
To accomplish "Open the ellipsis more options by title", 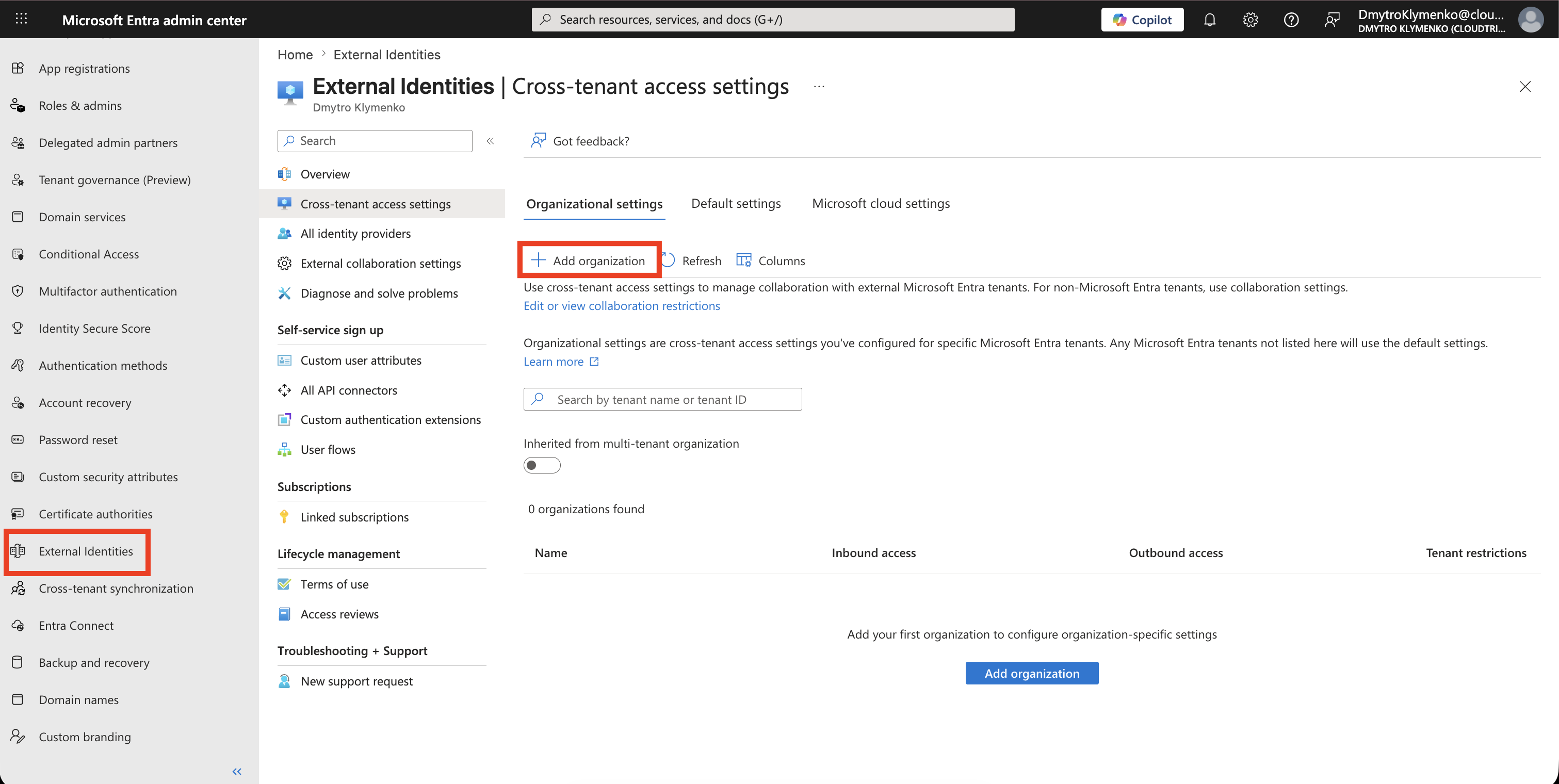I will 819,87.
